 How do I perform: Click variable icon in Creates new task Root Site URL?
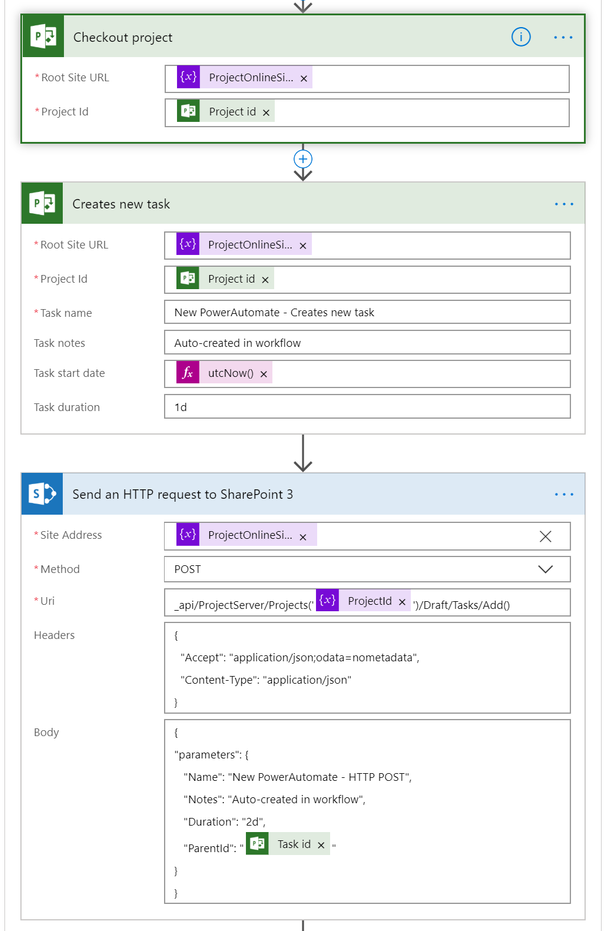tap(188, 244)
